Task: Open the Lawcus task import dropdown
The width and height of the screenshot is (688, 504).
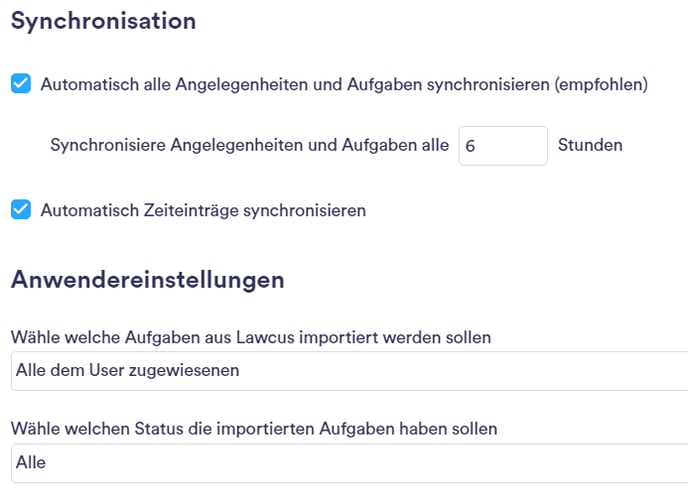Action: [349, 371]
